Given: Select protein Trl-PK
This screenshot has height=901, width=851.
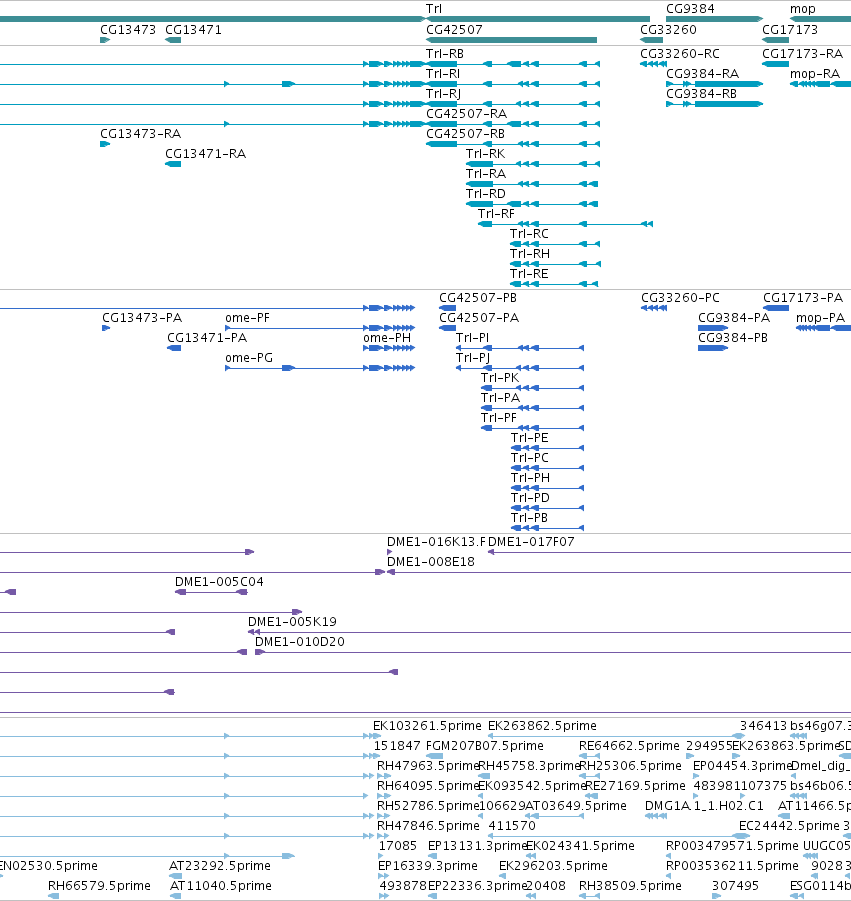Looking at the screenshot, I should tap(500, 378).
